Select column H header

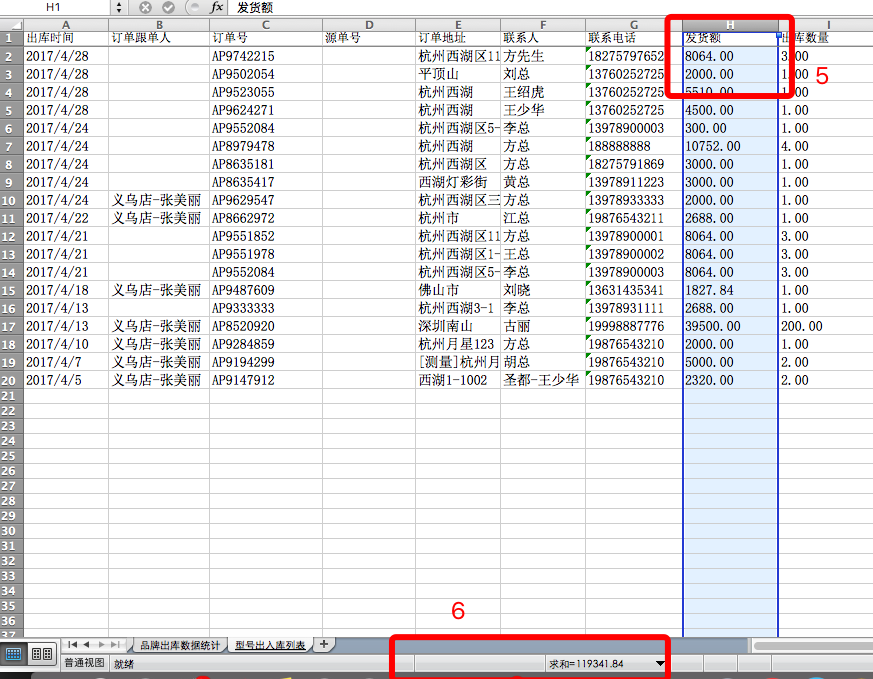(x=730, y=24)
